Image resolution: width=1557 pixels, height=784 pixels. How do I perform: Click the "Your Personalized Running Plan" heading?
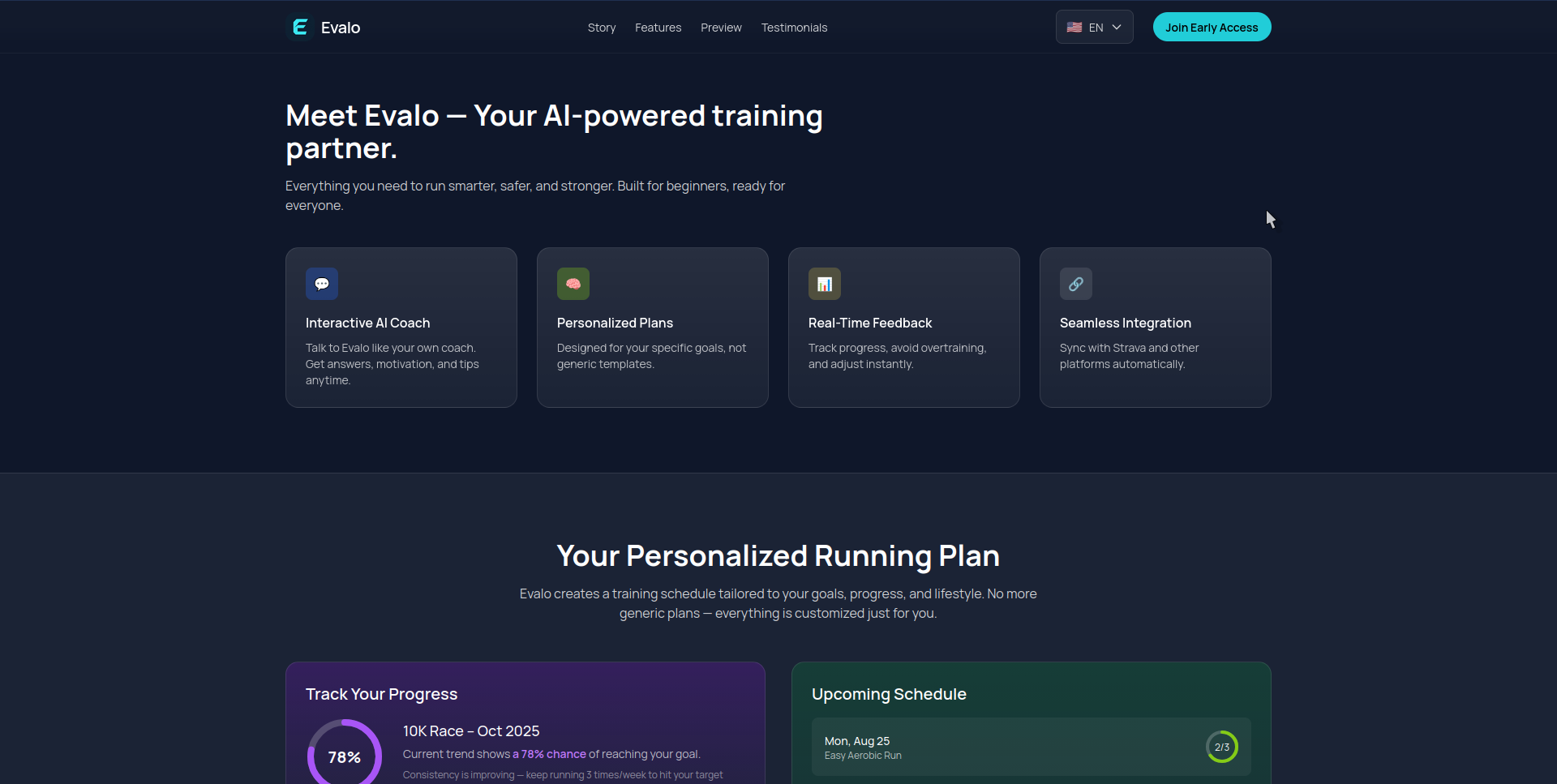(778, 556)
